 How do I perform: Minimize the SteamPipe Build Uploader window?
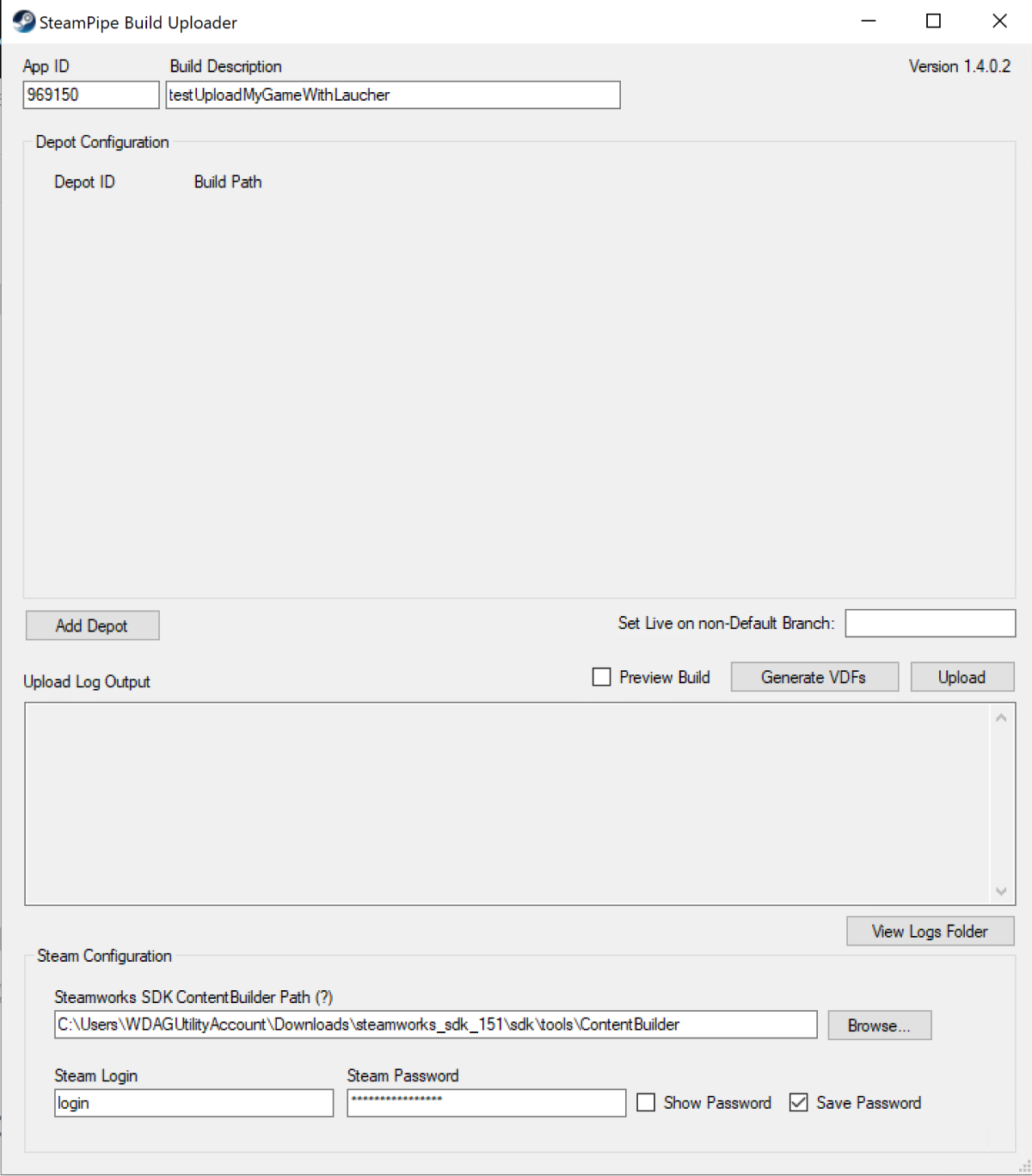[869, 22]
